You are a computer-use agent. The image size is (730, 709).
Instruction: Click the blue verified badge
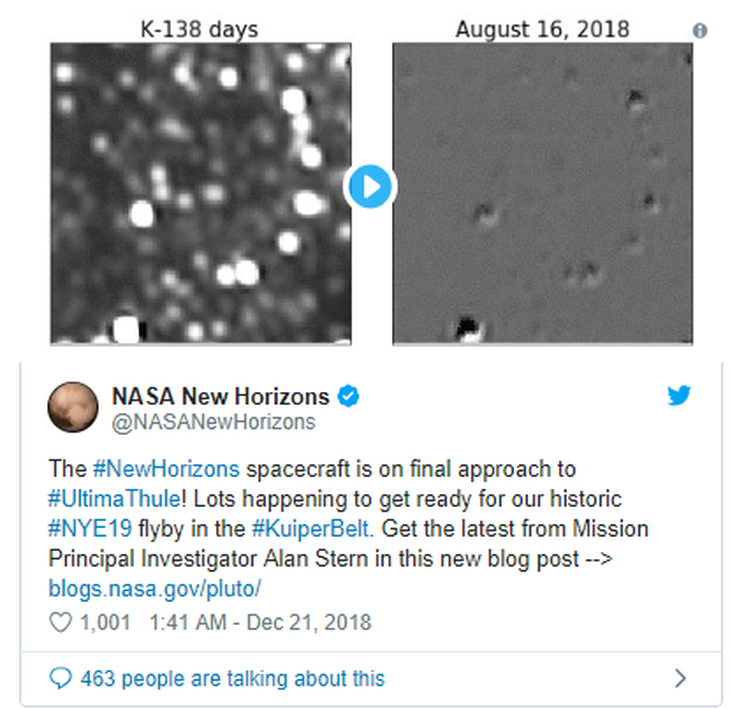(x=348, y=396)
